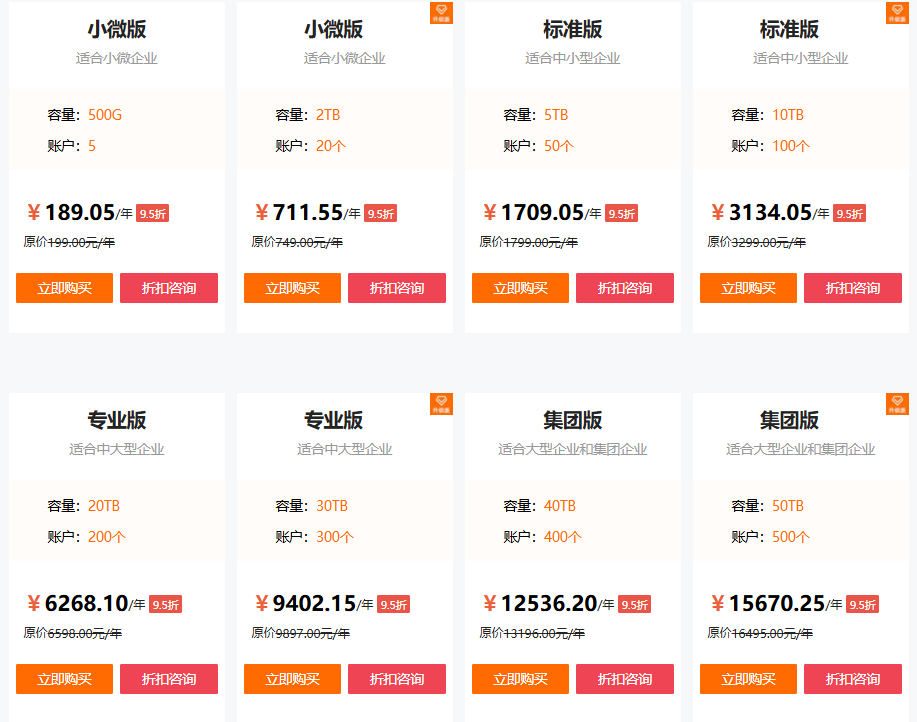Screen dimensions: 917x722
Task: Click the 集团版 title on the 40TB card
Action: pyautogui.click(x=573, y=420)
